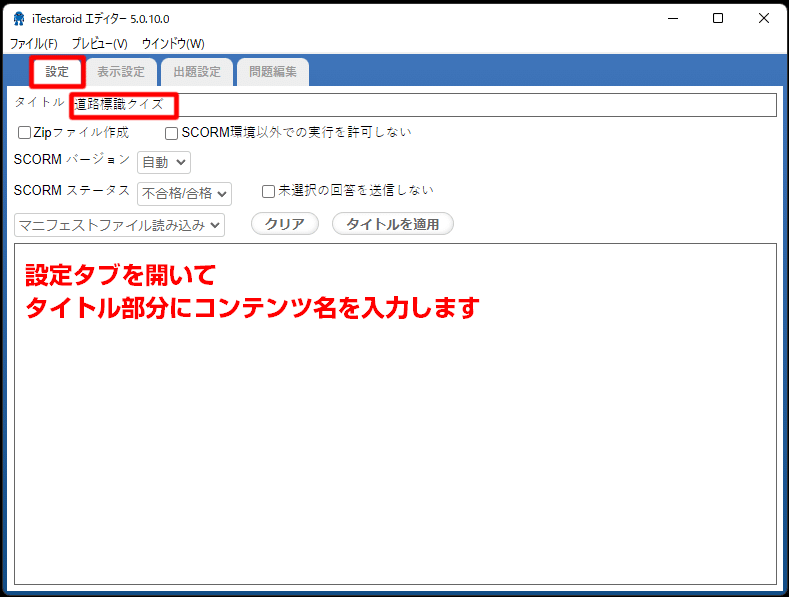
Task: Click the iTestaroid app icon in title bar
Action: coord(19,19)
